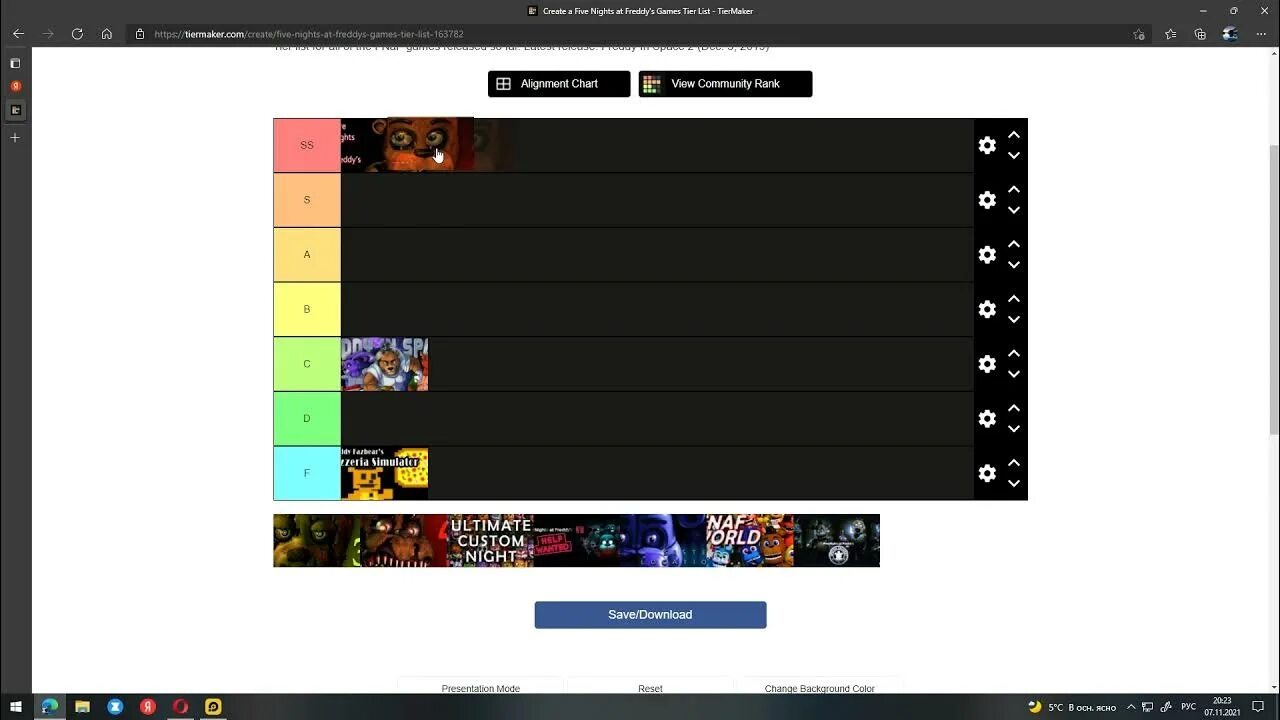
Task: Pick the Help Wanted thumbnail
Action: 576,541
